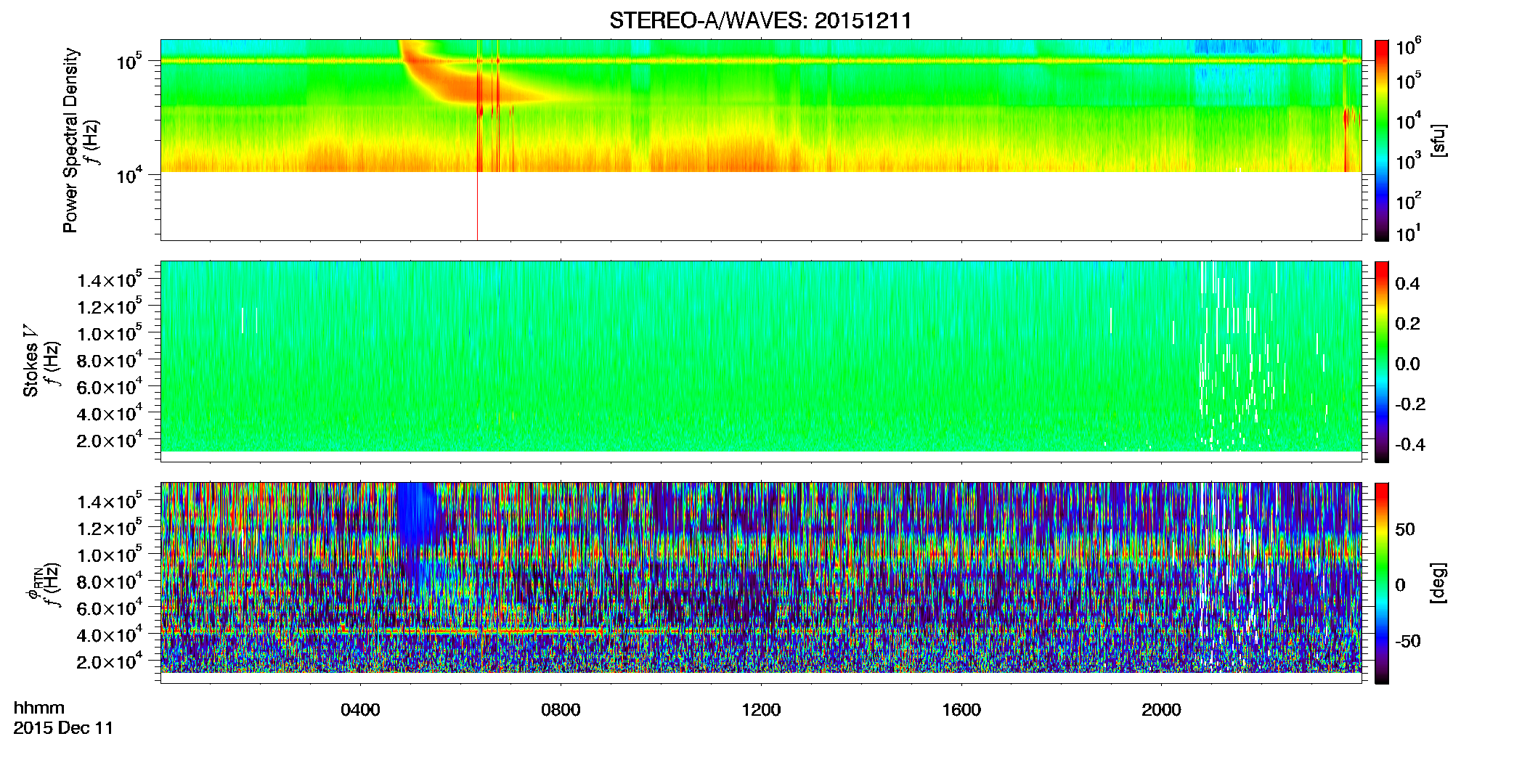Select the Stokes V axis label
1522x784 pixels.
pyautogui.click(x=30, y=361)
